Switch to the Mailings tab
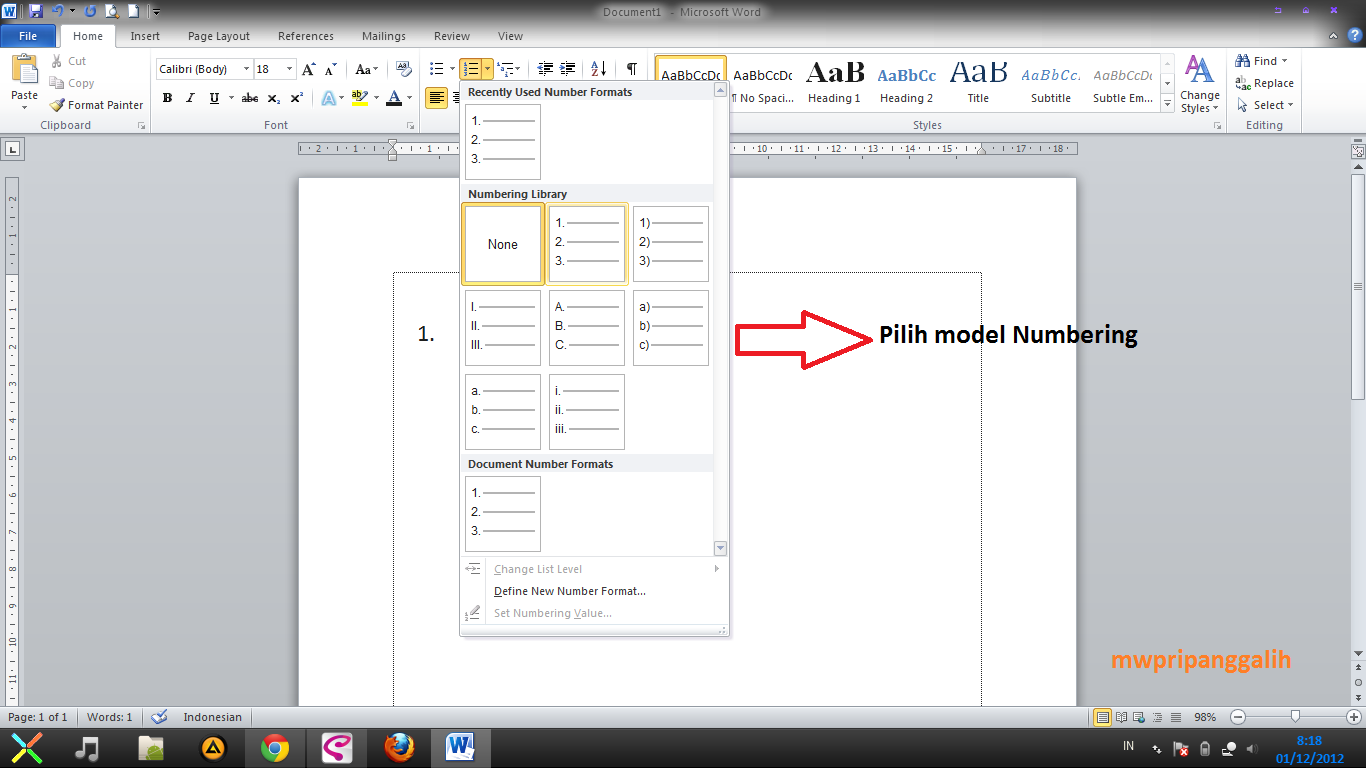This screenshot has width=1366, height=768. coord(383,35)
